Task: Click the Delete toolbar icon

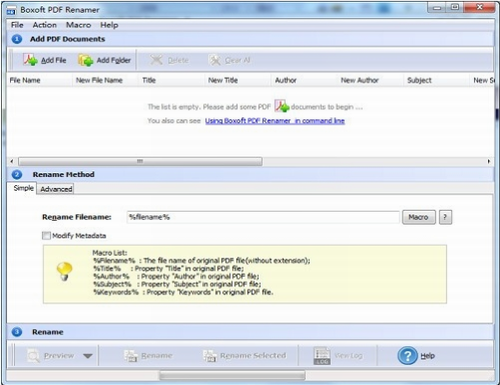Action: point(156,60)
